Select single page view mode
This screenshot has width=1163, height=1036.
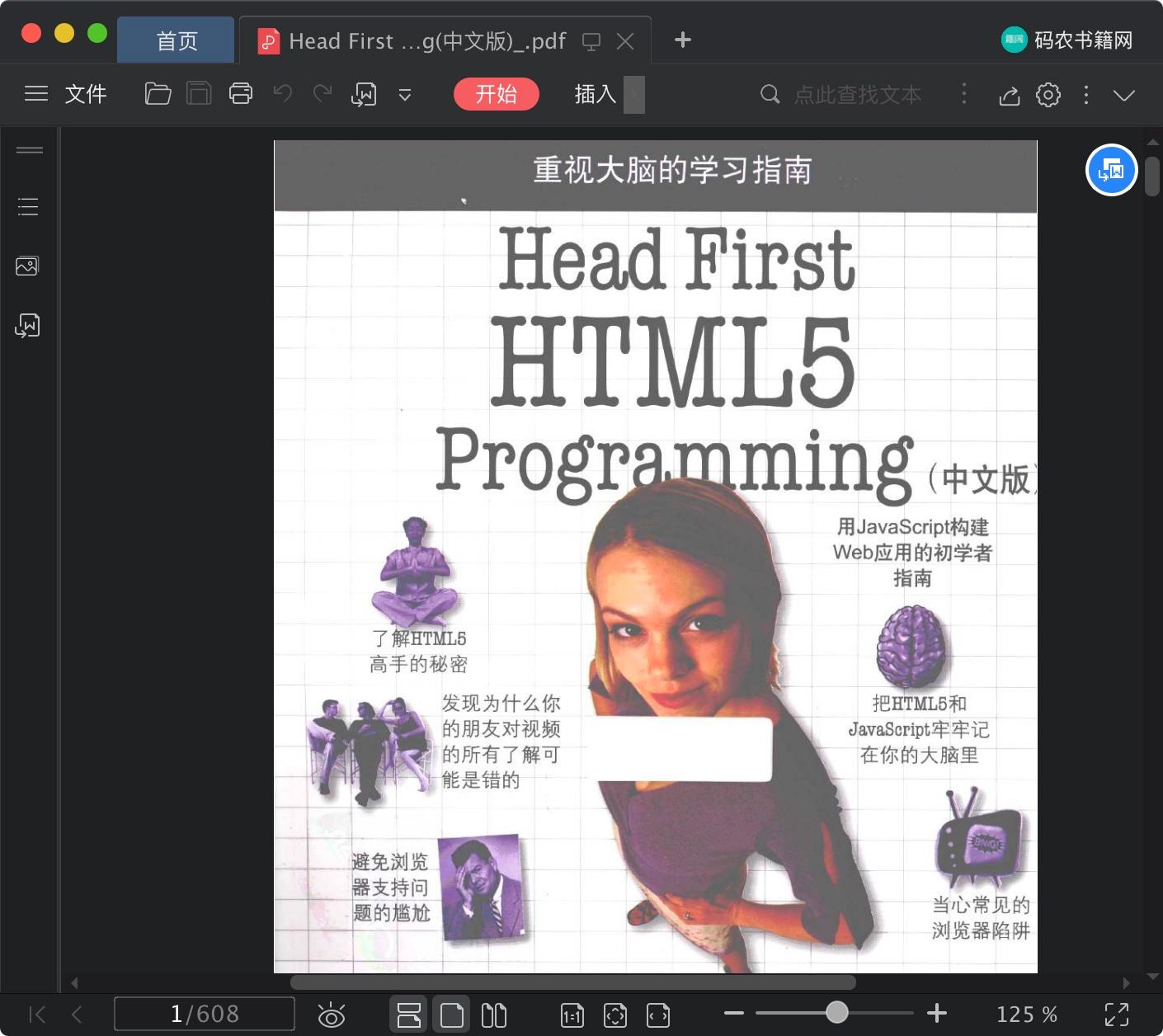pos(451,1015)
